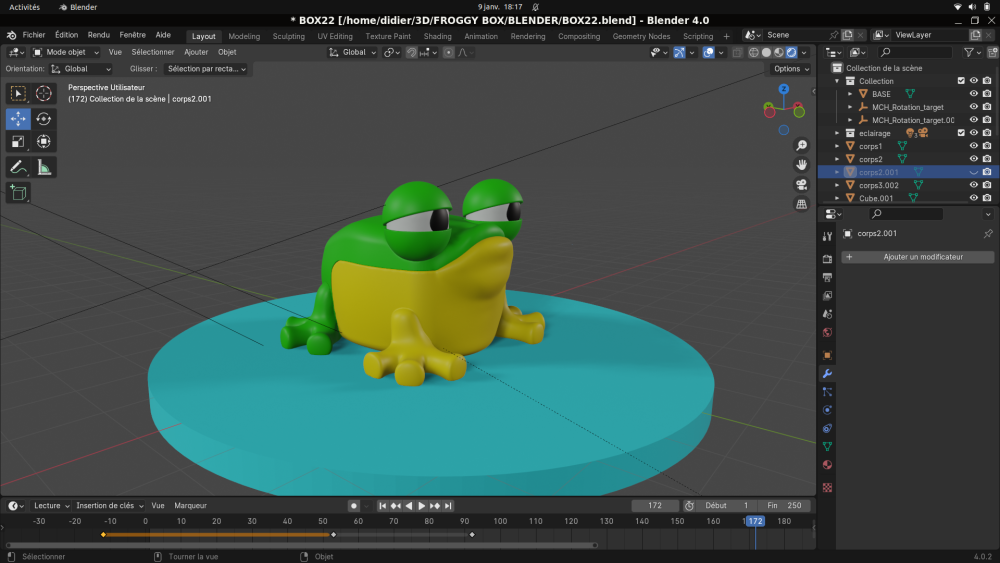Switch to the Sculpting workspace tab

289,36
